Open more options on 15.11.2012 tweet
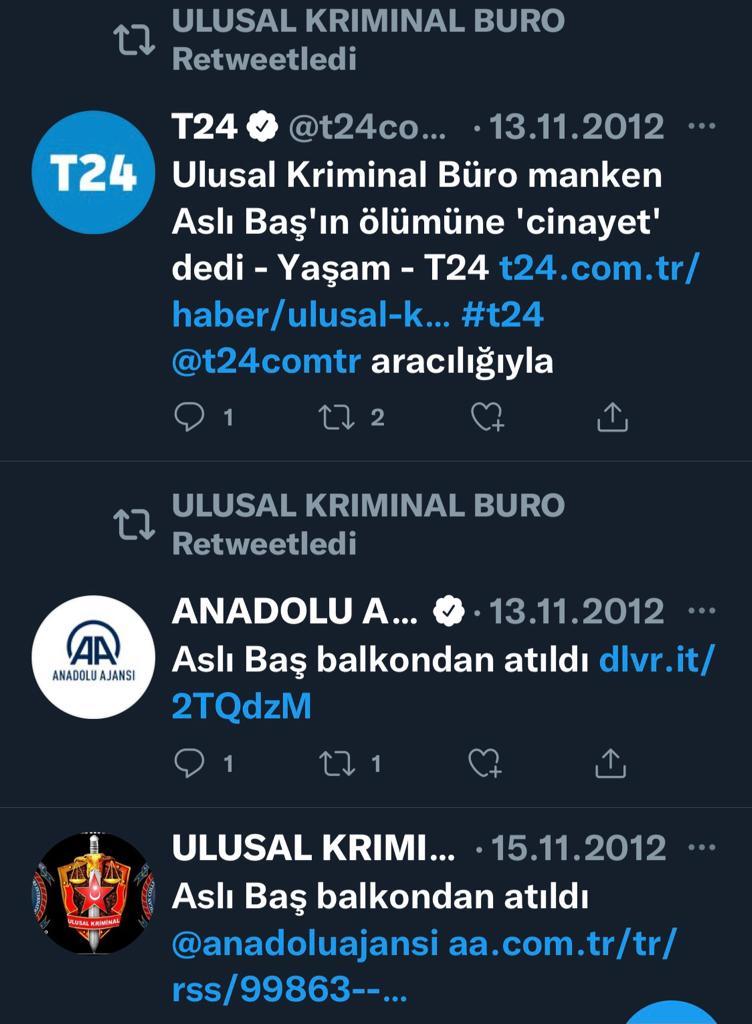The width and height of the screenshot is (752, 1024). pos(702,848)
